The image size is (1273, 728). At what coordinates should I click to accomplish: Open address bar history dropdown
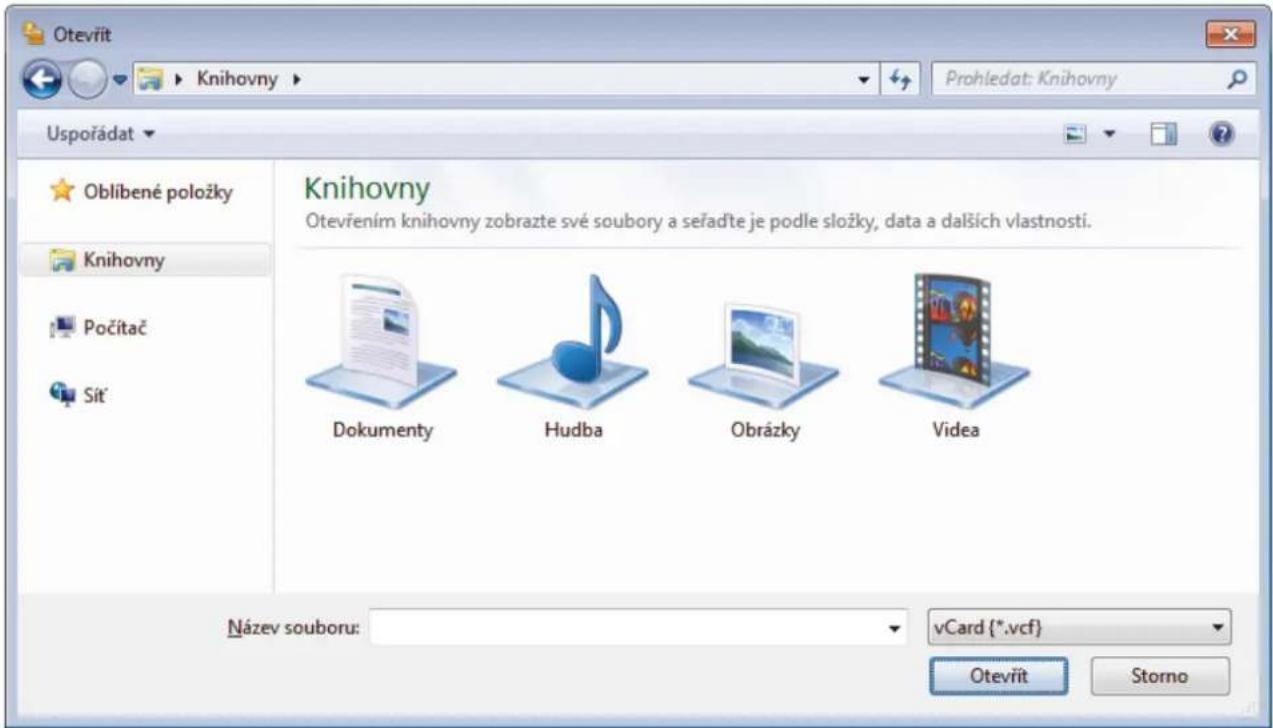[x=864, y=79]
